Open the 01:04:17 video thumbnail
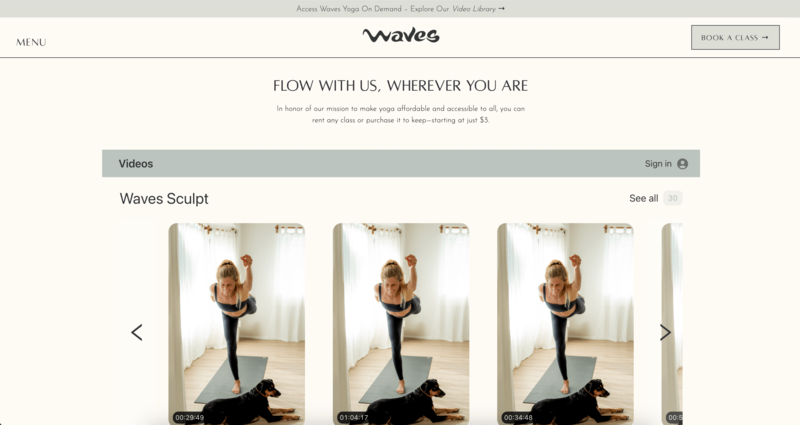The height and width of the screenshot is (425, 800). tap(401, 323)
